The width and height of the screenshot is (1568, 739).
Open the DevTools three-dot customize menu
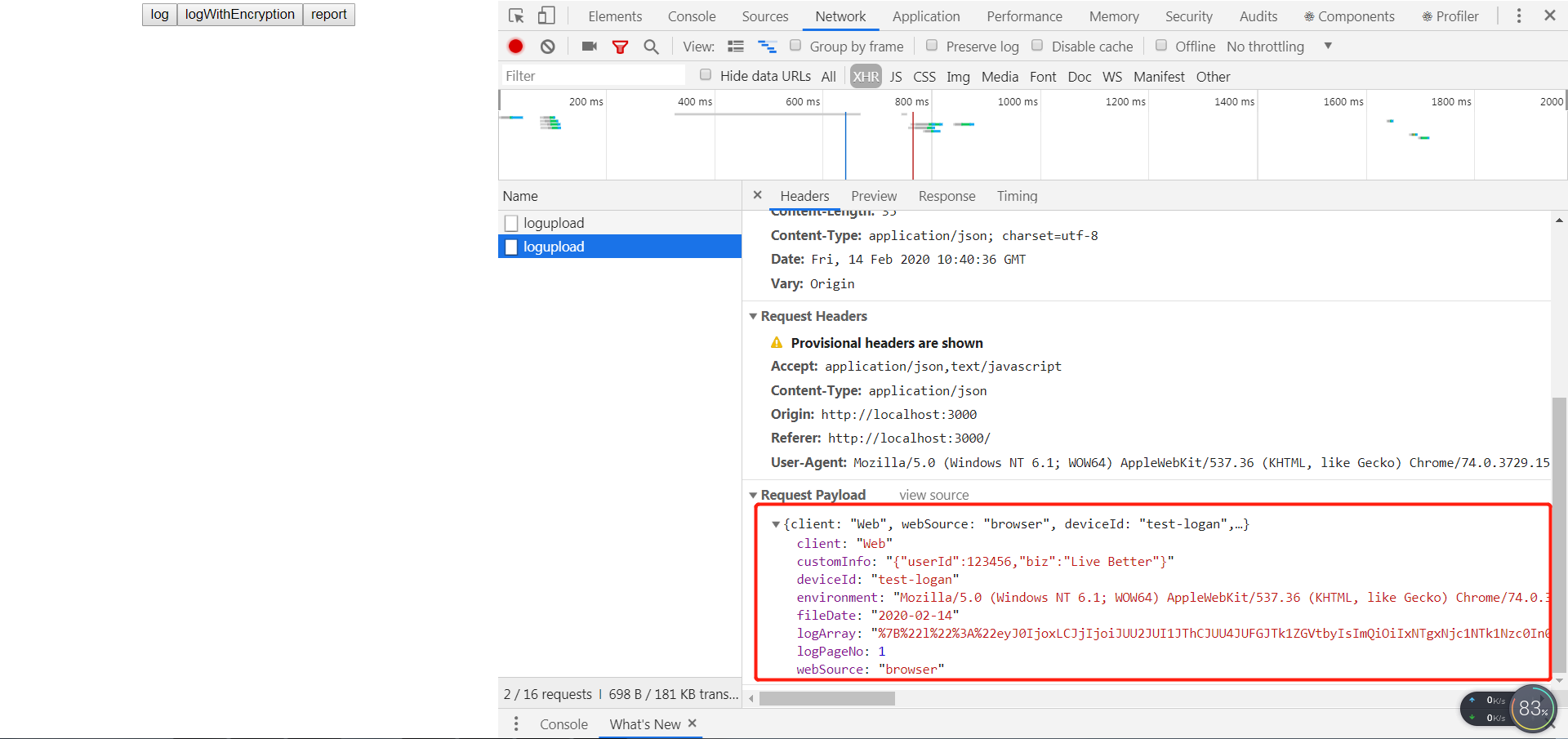click(x=1519, y=16)
